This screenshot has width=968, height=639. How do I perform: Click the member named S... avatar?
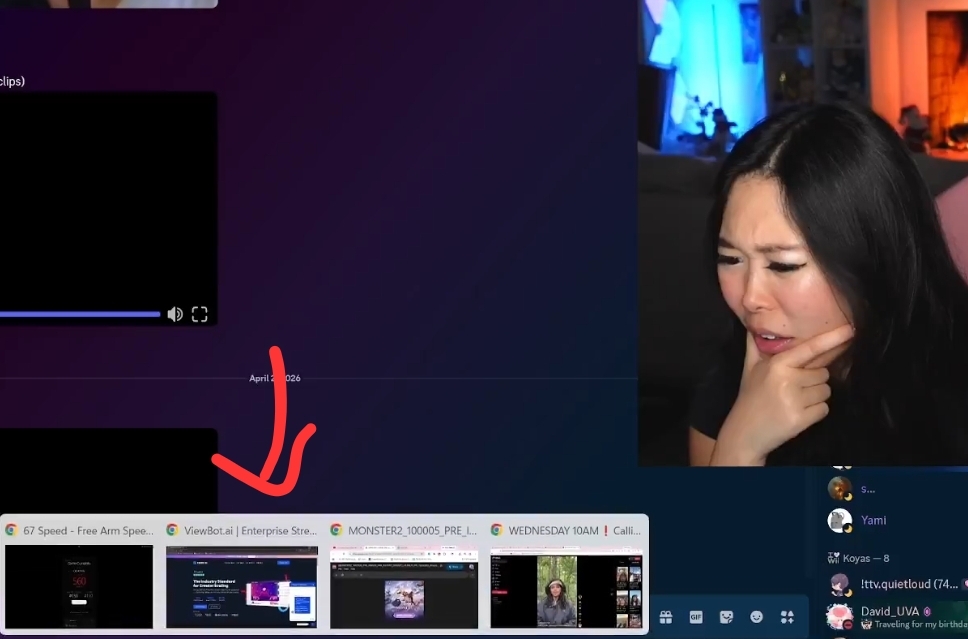(x=840, y=488)
